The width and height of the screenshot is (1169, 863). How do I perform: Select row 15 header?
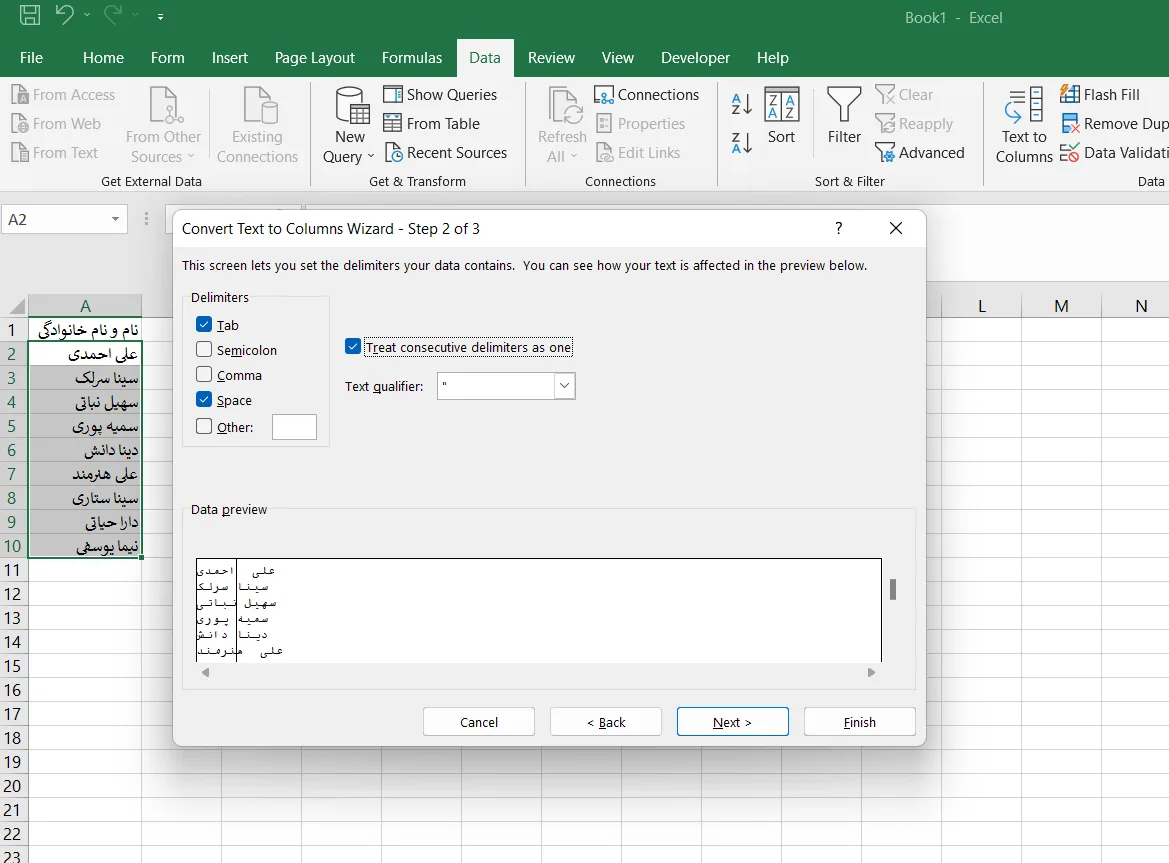pos(13,666)
